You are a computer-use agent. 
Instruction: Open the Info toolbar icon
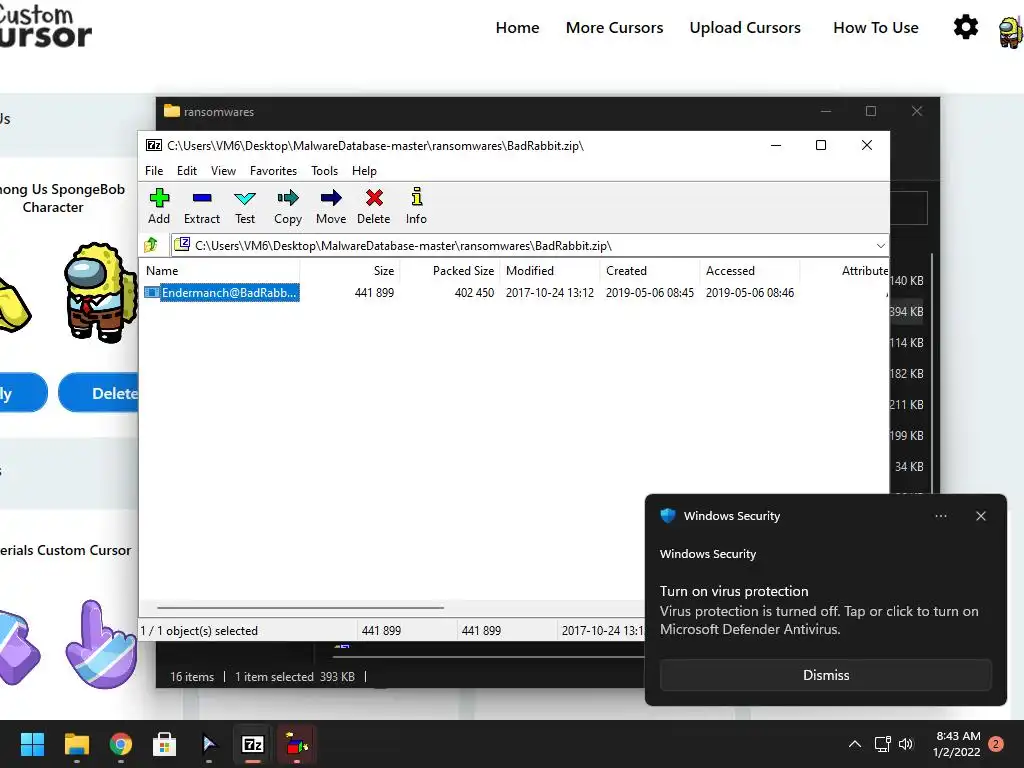tap(416, 206)
